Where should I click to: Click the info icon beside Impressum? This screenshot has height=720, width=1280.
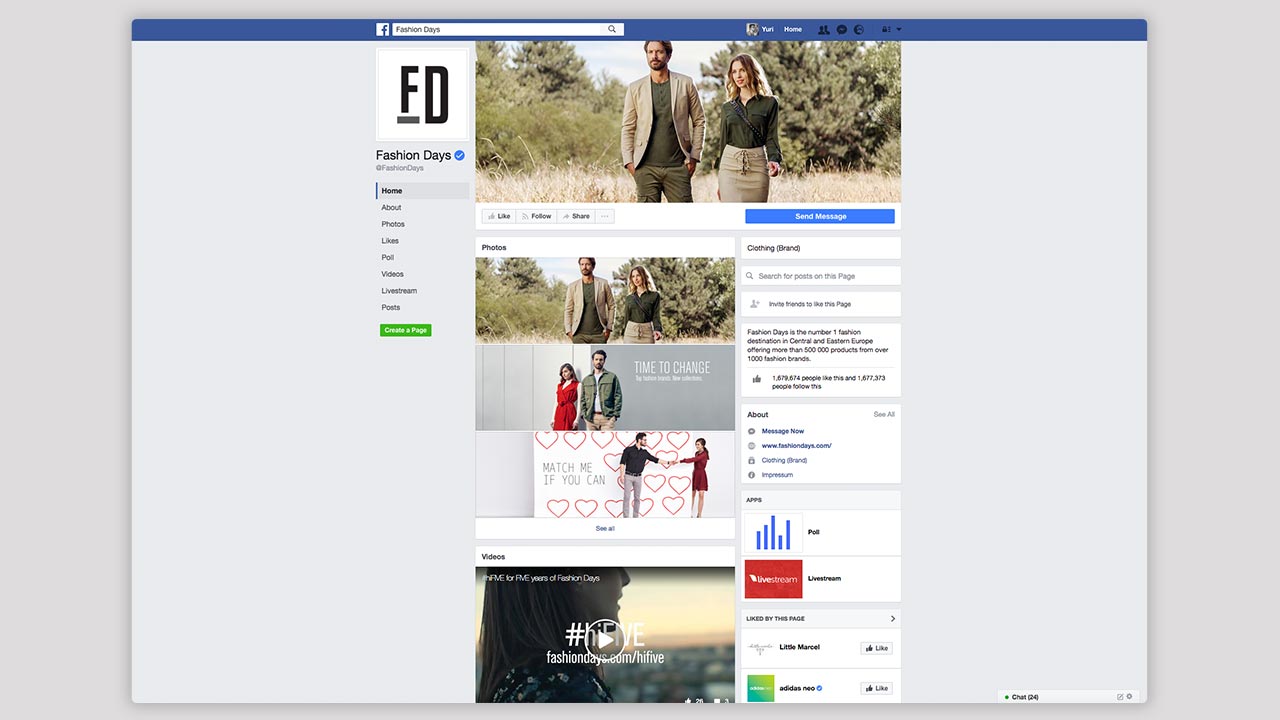point(752,475)
